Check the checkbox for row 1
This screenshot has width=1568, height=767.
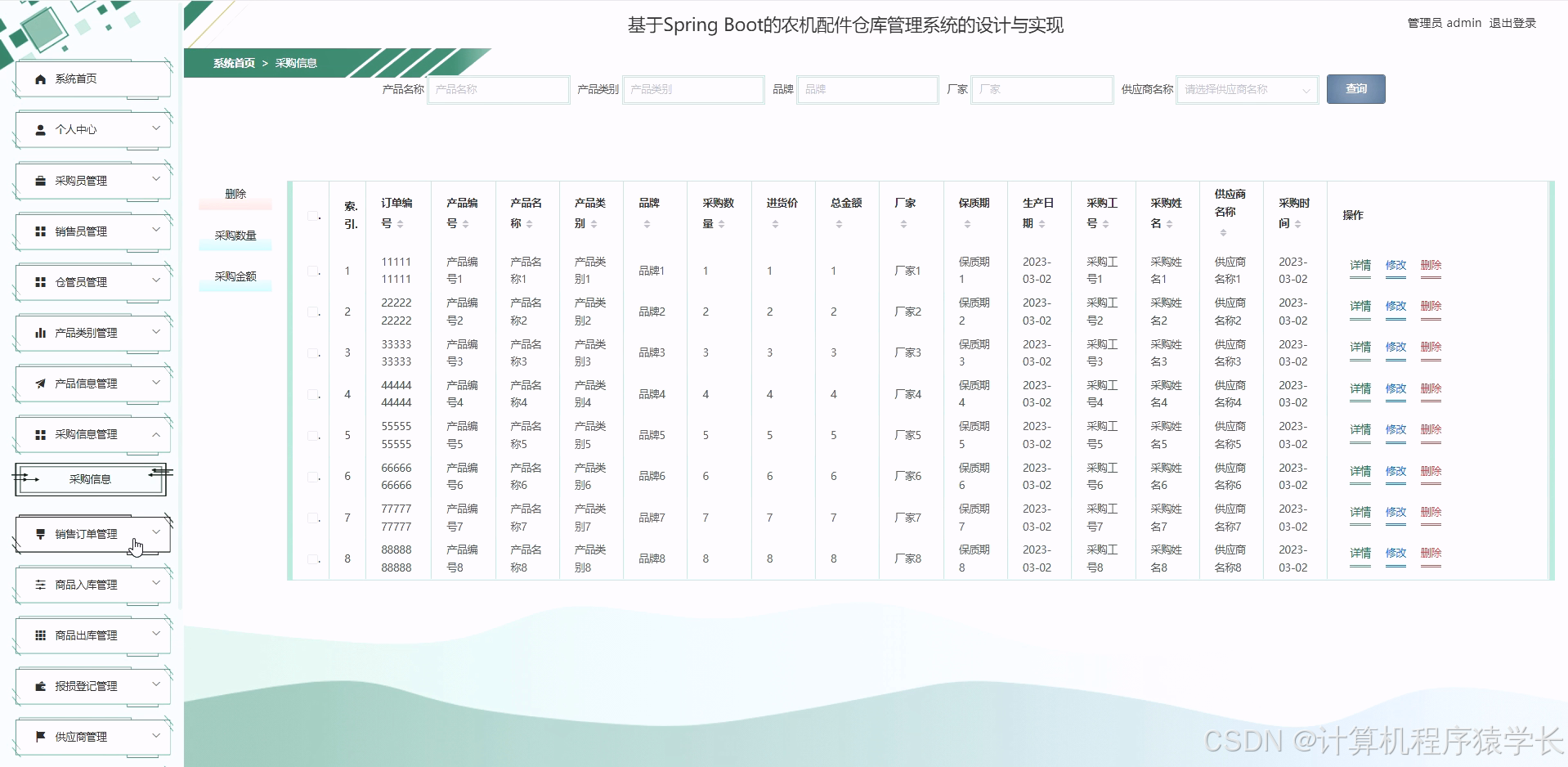tap(311, 271)
